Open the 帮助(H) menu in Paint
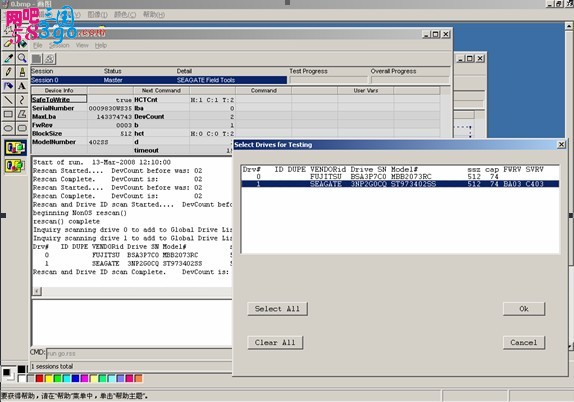 coord(154,15)
